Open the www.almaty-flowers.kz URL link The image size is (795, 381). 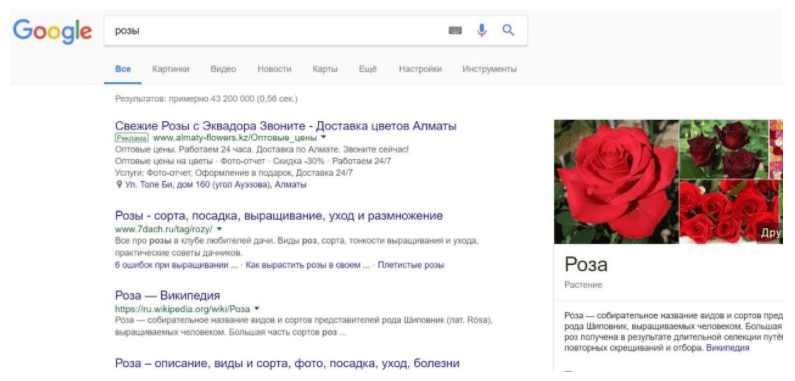coord(235,137)
